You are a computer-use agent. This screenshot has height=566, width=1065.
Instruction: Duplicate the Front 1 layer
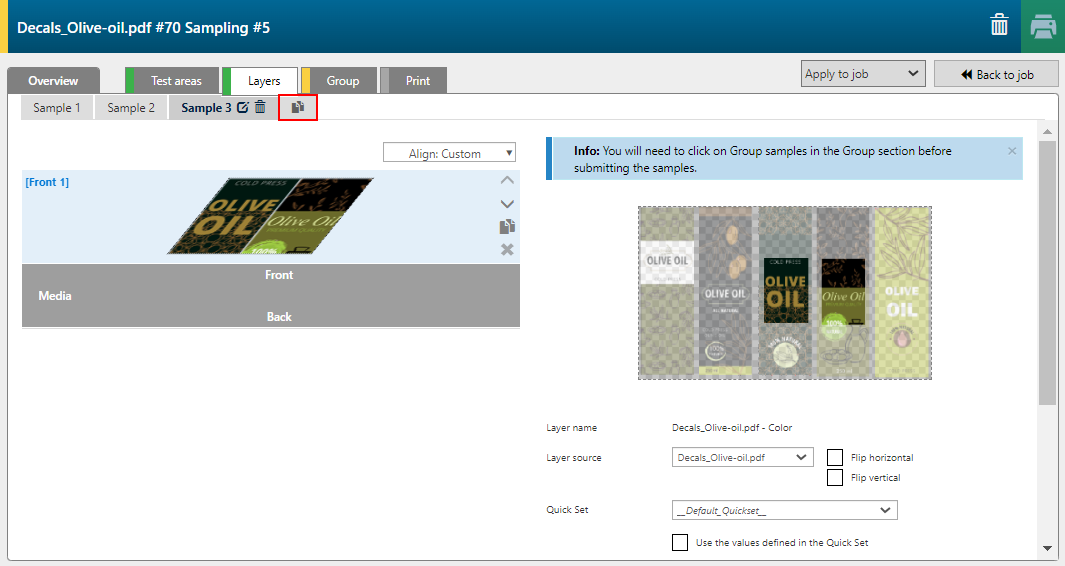click(507, 227)
